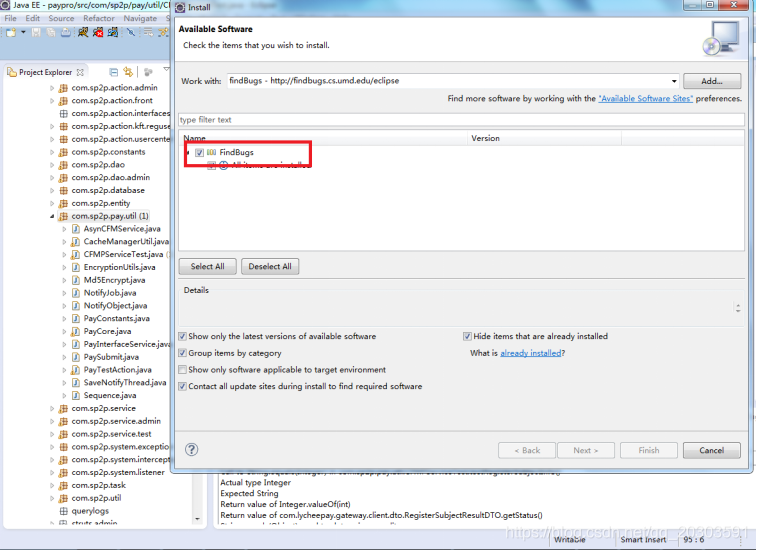Toggle Group items by category checkbox
757x551 pixels.
(x=182, y=353)
